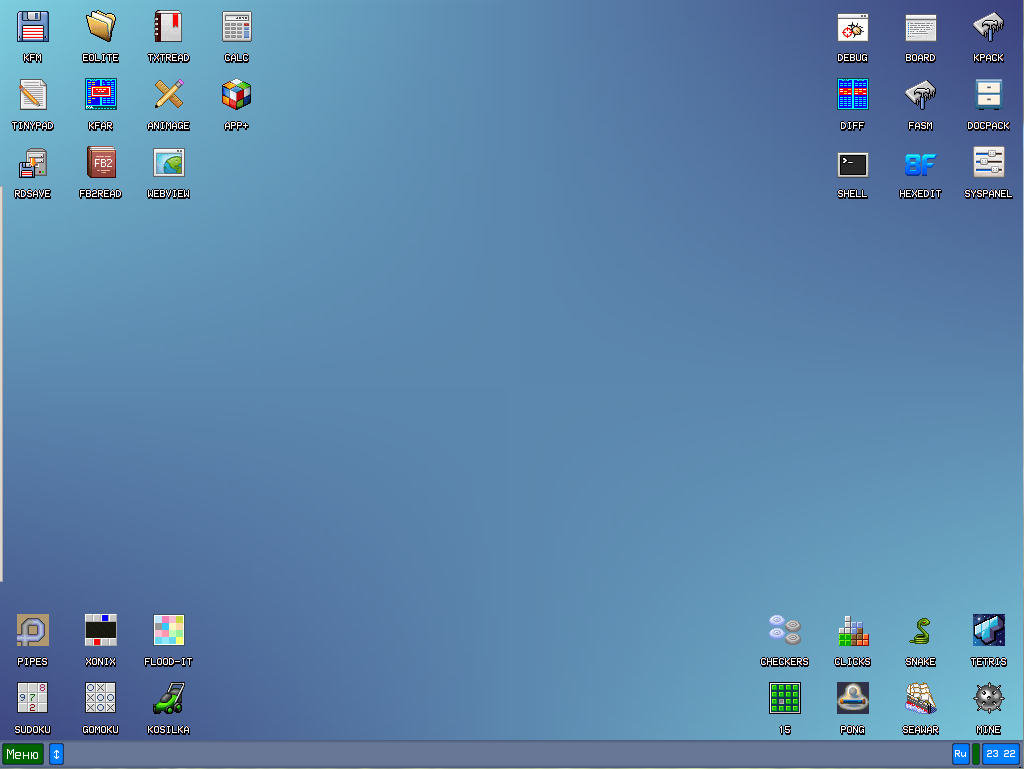This screenshot has width=1024, height=769.
Task: Launch the HEXEDIT hex editor icon
Action: tap(920, 165)
